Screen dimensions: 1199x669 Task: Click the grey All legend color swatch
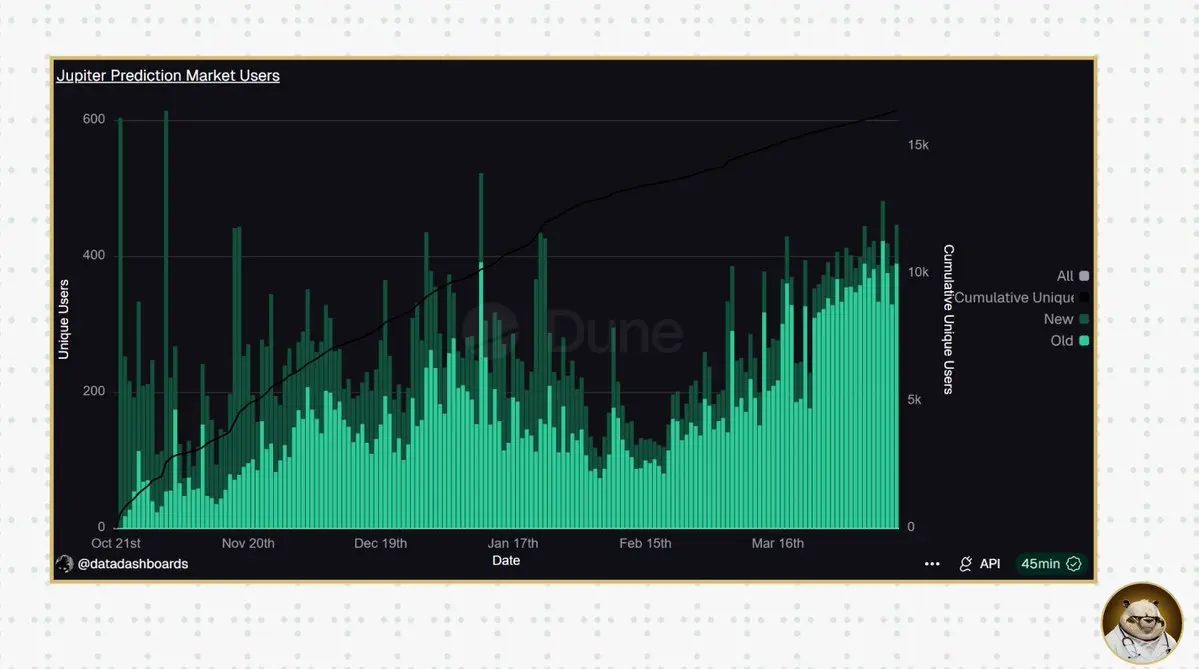(1084, 276)
